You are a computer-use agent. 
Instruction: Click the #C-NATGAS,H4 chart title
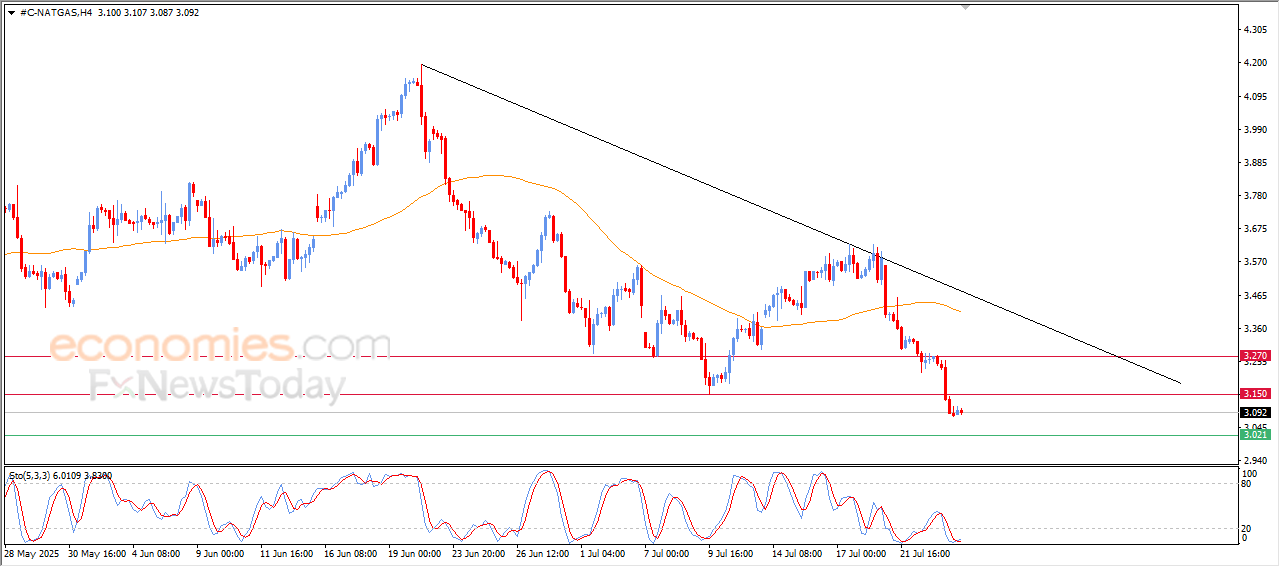click(x=58, y=13)
